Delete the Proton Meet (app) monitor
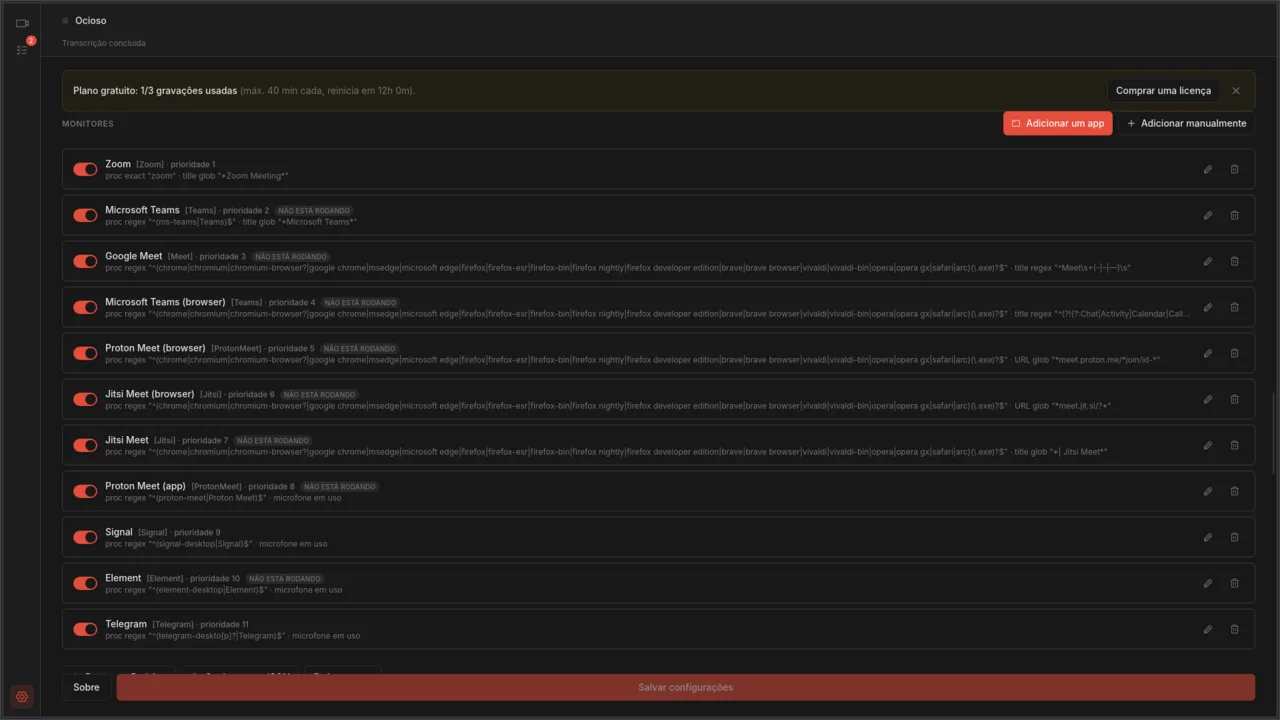This screenshot has width=1280, height=720. pos(1234,491)
